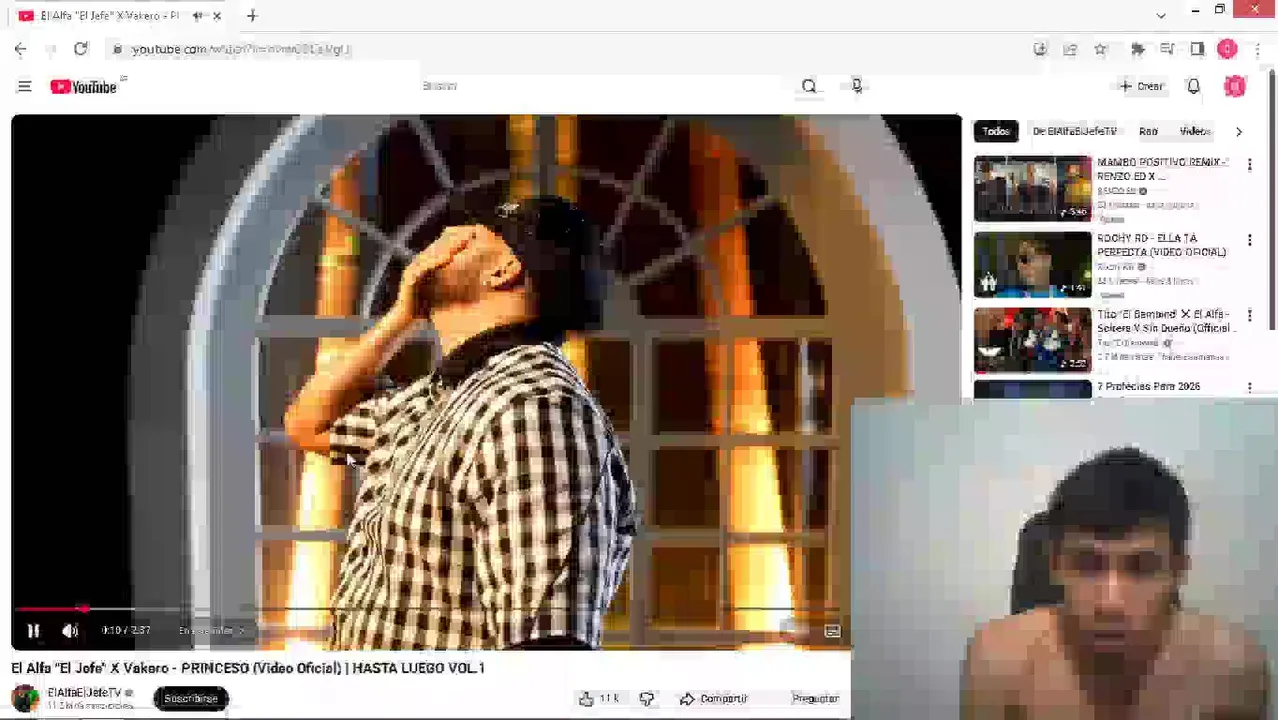Viewport: 1278px width, 720px height.
Task: Click the page vertical scrollbar
Action: pyautogui.click(x=1272, y=200)
